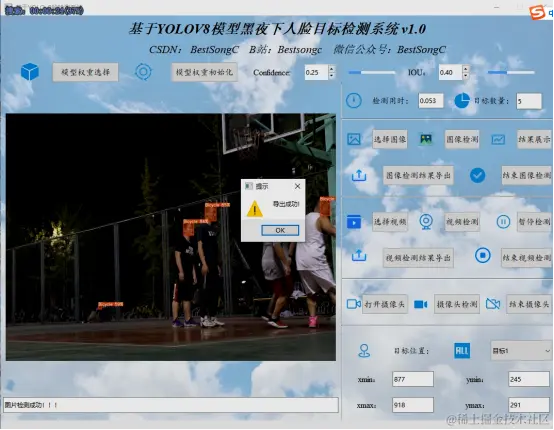Increase Confidence with the up arrow
554x430 pixels.
[331, 69]
